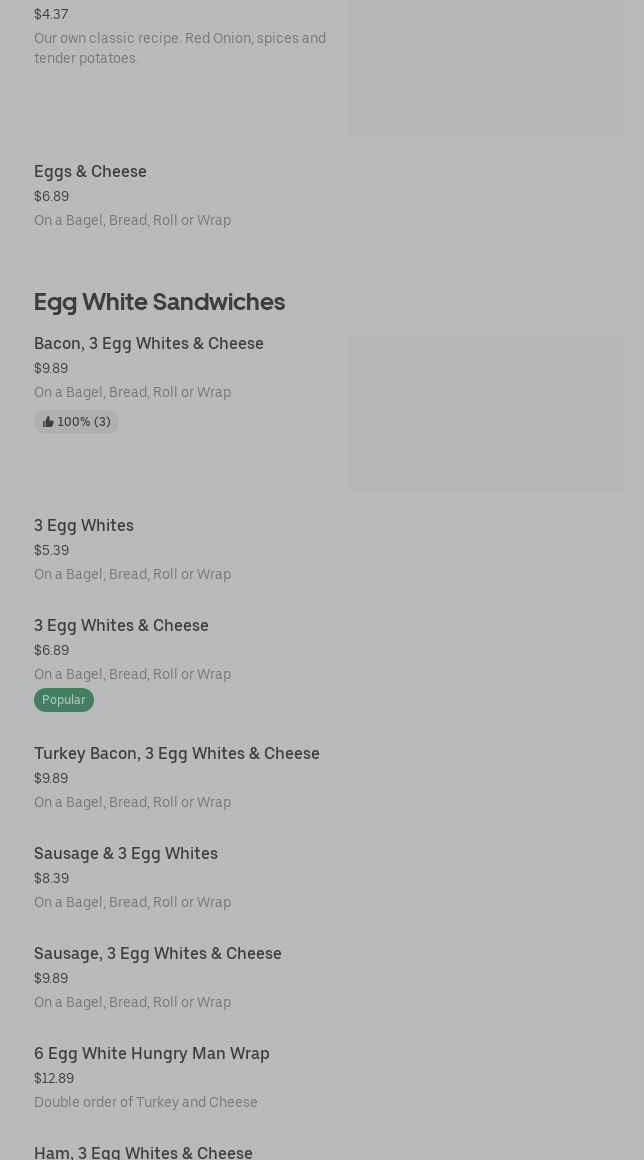This screenshot has height=1160, width=644.
Task: Open the plain 3 Egg Whites item
Action: 84,525
